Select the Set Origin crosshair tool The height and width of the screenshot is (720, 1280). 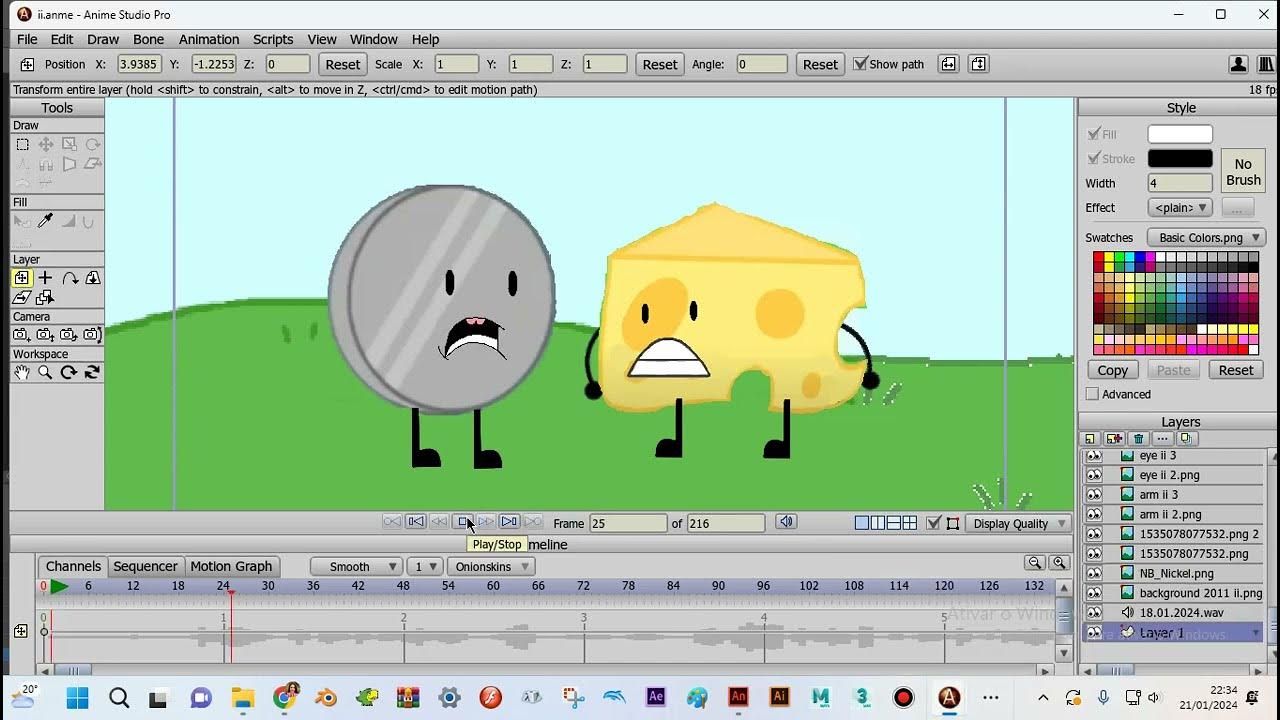tap(45, 278)
